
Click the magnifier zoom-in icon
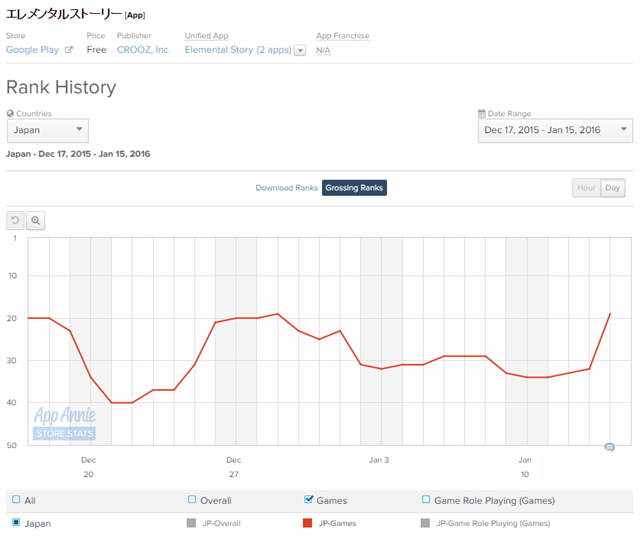click(36, 221)
